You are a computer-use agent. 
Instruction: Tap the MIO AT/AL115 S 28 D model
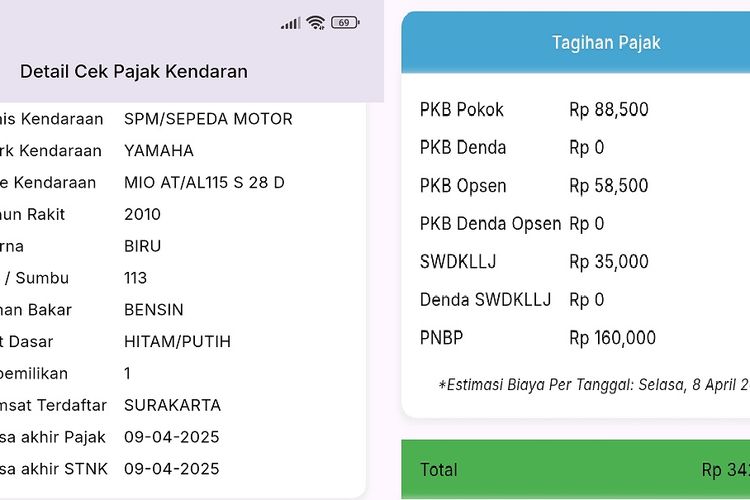204,183
